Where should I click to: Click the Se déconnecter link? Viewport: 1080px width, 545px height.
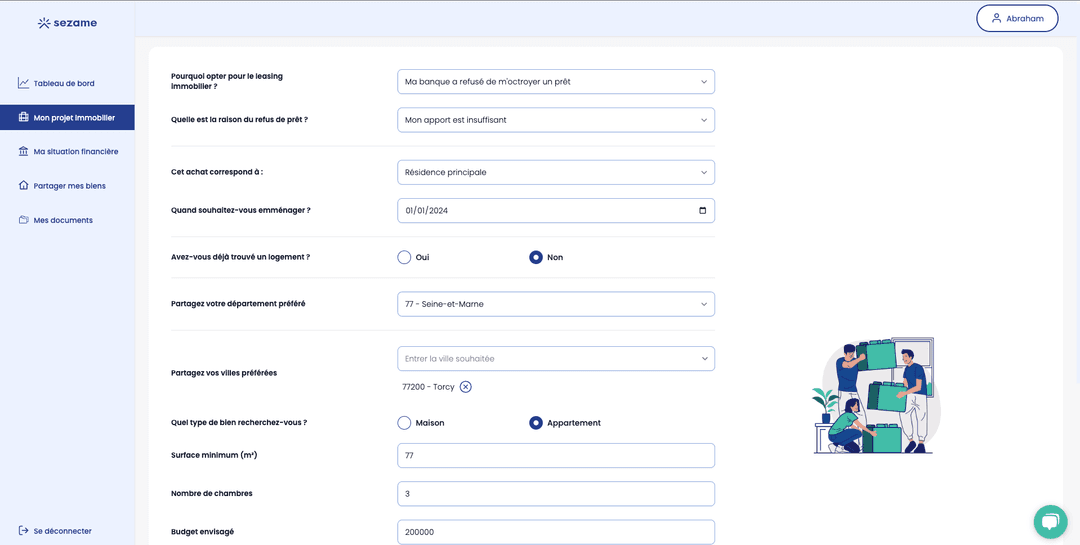pos(62,531)
